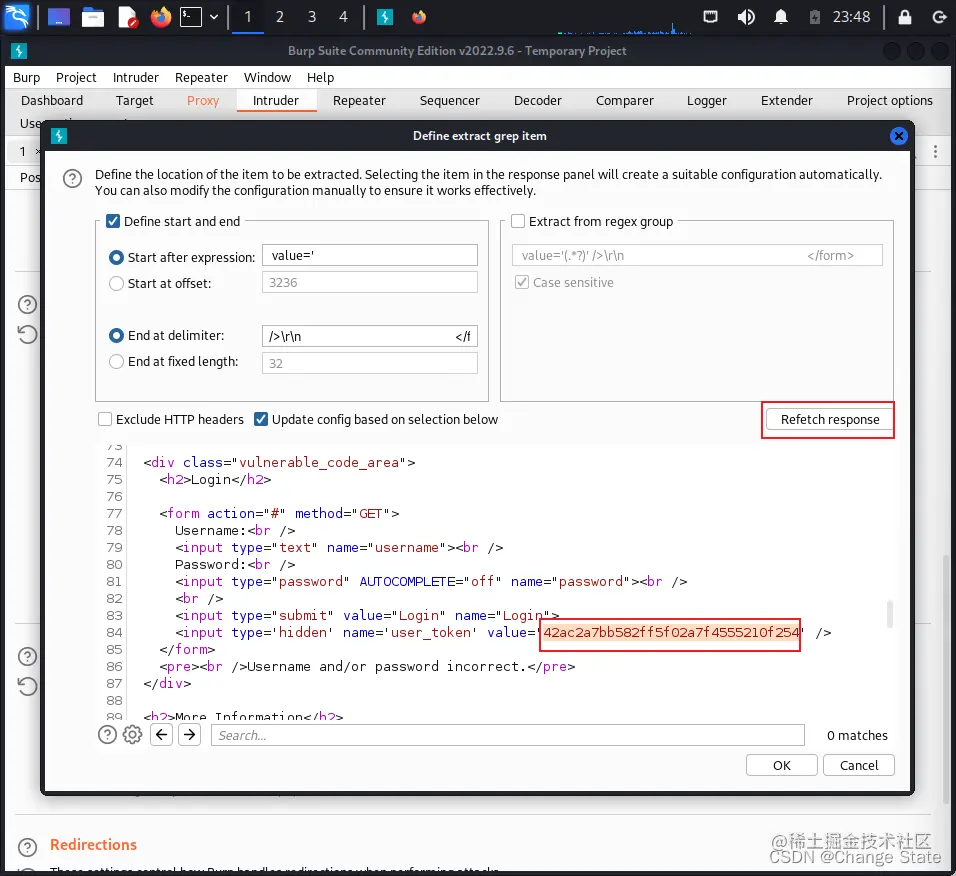Viewport: 956px width, 876px height.
Task: Switch to the Sequencer tab
Action: (x=449, y=101)
